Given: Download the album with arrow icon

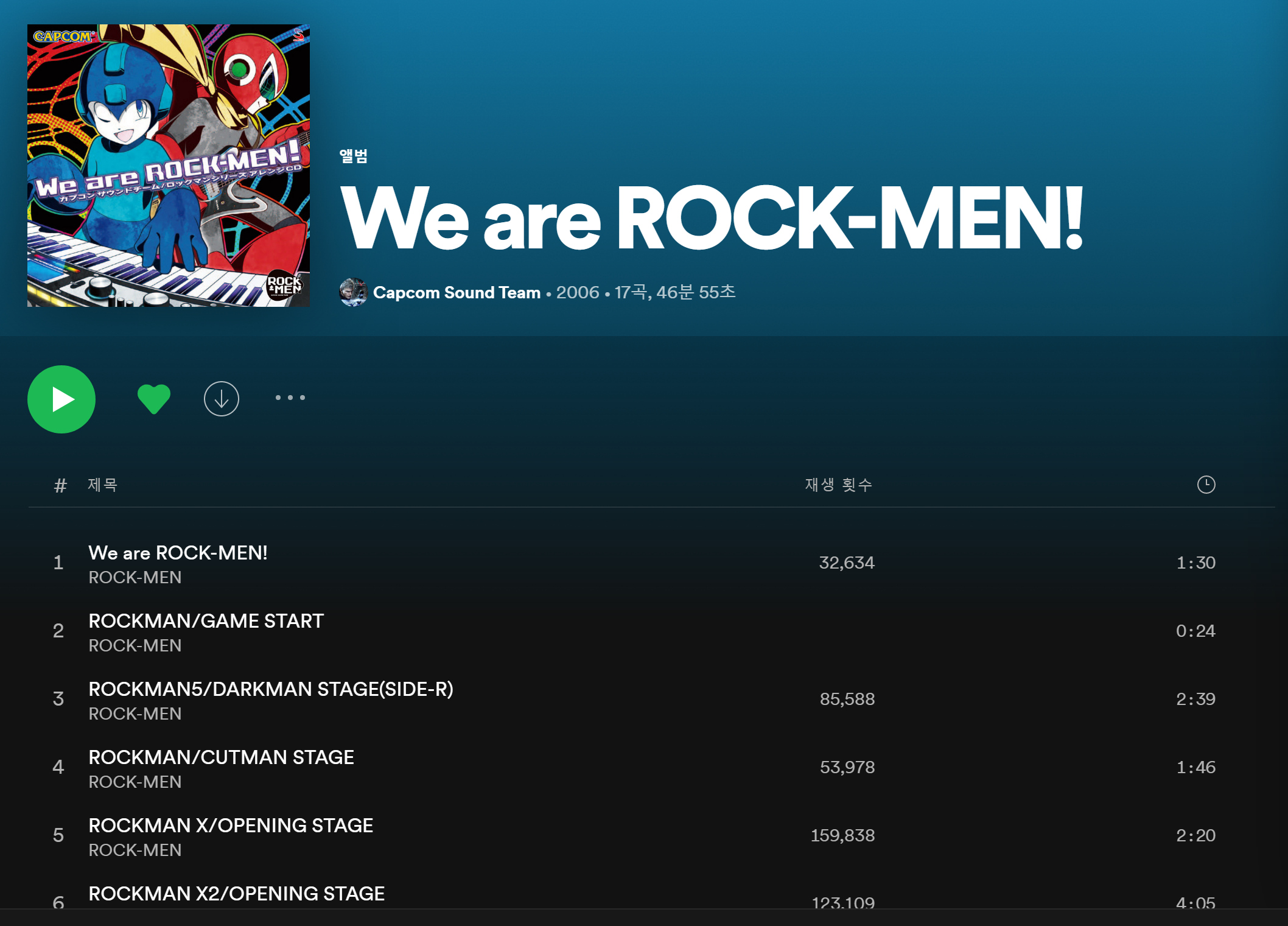Looking at the screenshot, I should 221,399.
